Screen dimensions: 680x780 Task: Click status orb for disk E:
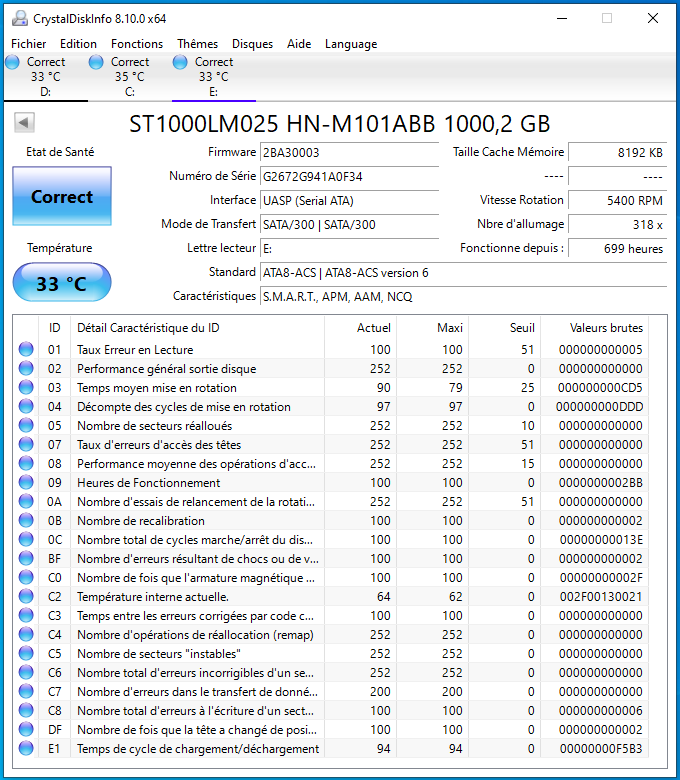180,62
